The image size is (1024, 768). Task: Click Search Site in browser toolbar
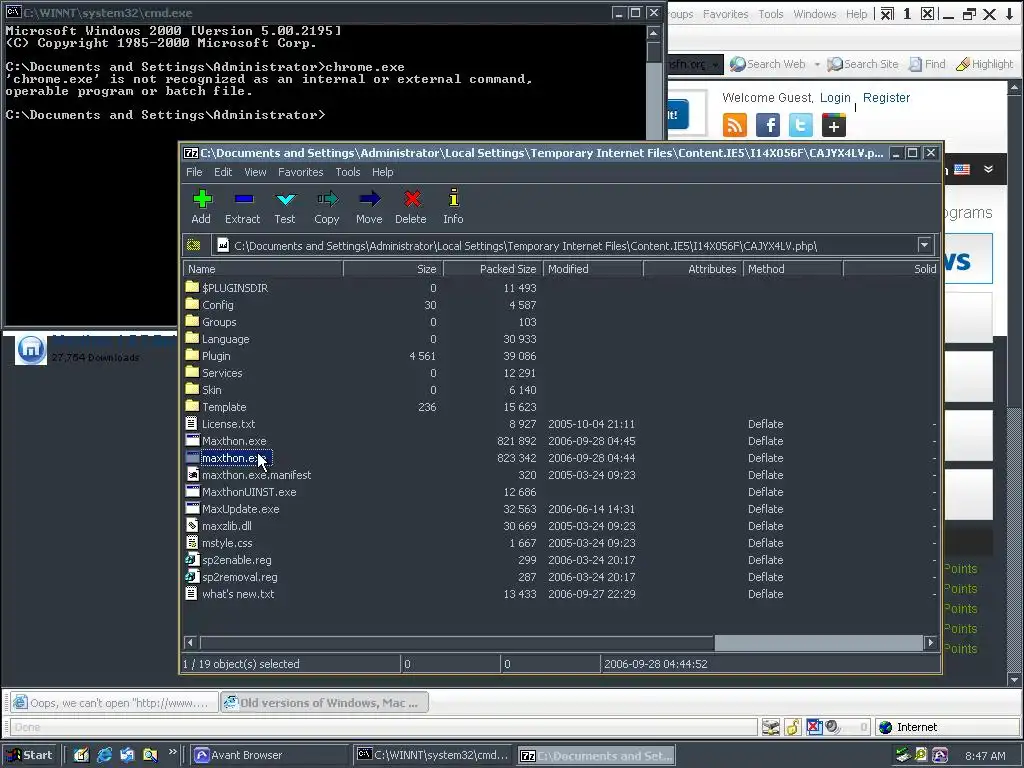click(x=863, y=64)
